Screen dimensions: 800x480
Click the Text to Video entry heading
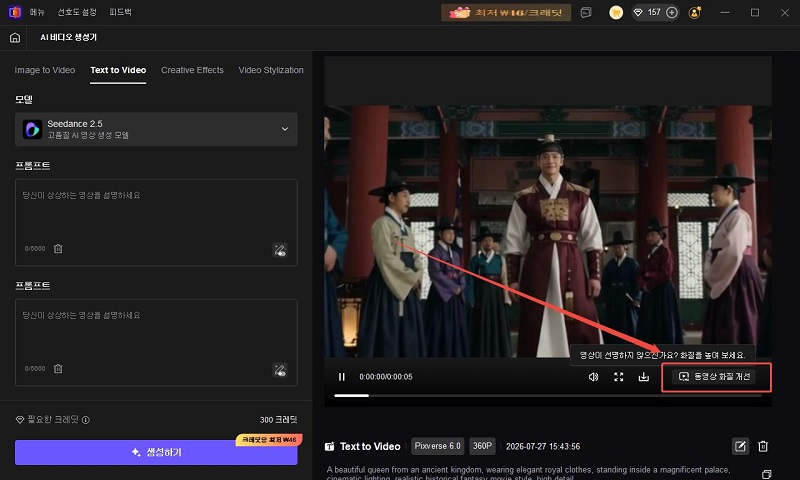click(370, 447)
